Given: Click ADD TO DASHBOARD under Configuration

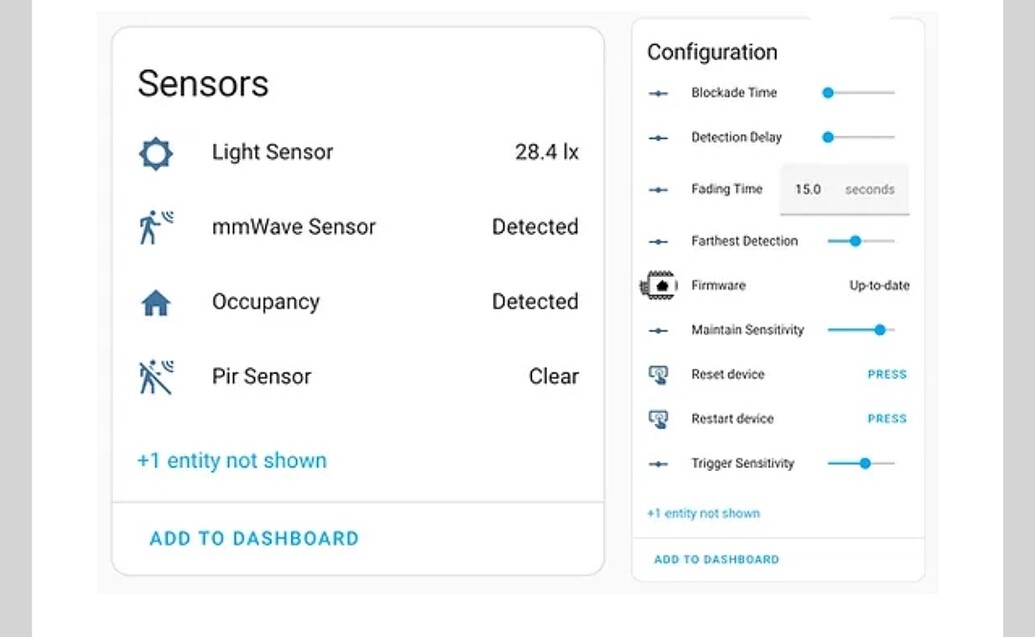Looking at the screenshot, I should [x=716, y=559].
